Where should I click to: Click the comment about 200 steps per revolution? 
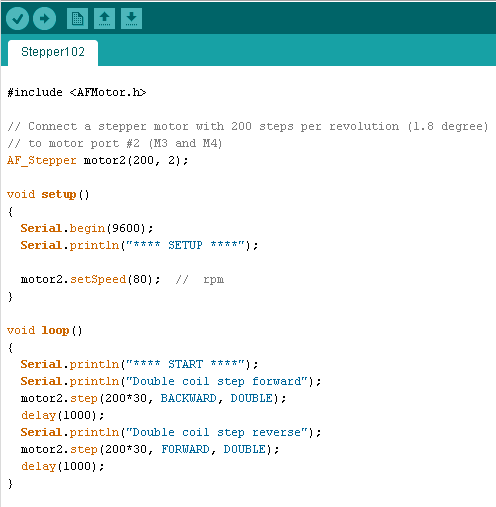point(248,127)
